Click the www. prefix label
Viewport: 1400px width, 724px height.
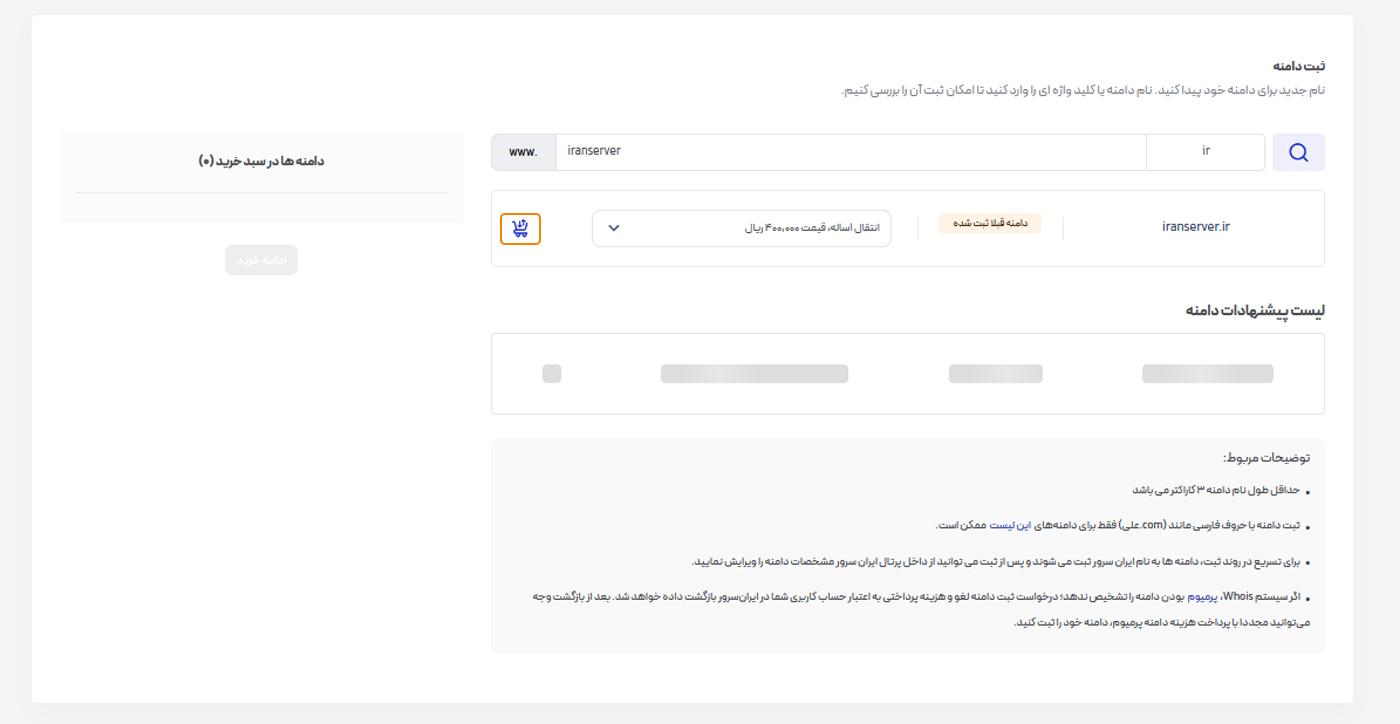(523, 152)
